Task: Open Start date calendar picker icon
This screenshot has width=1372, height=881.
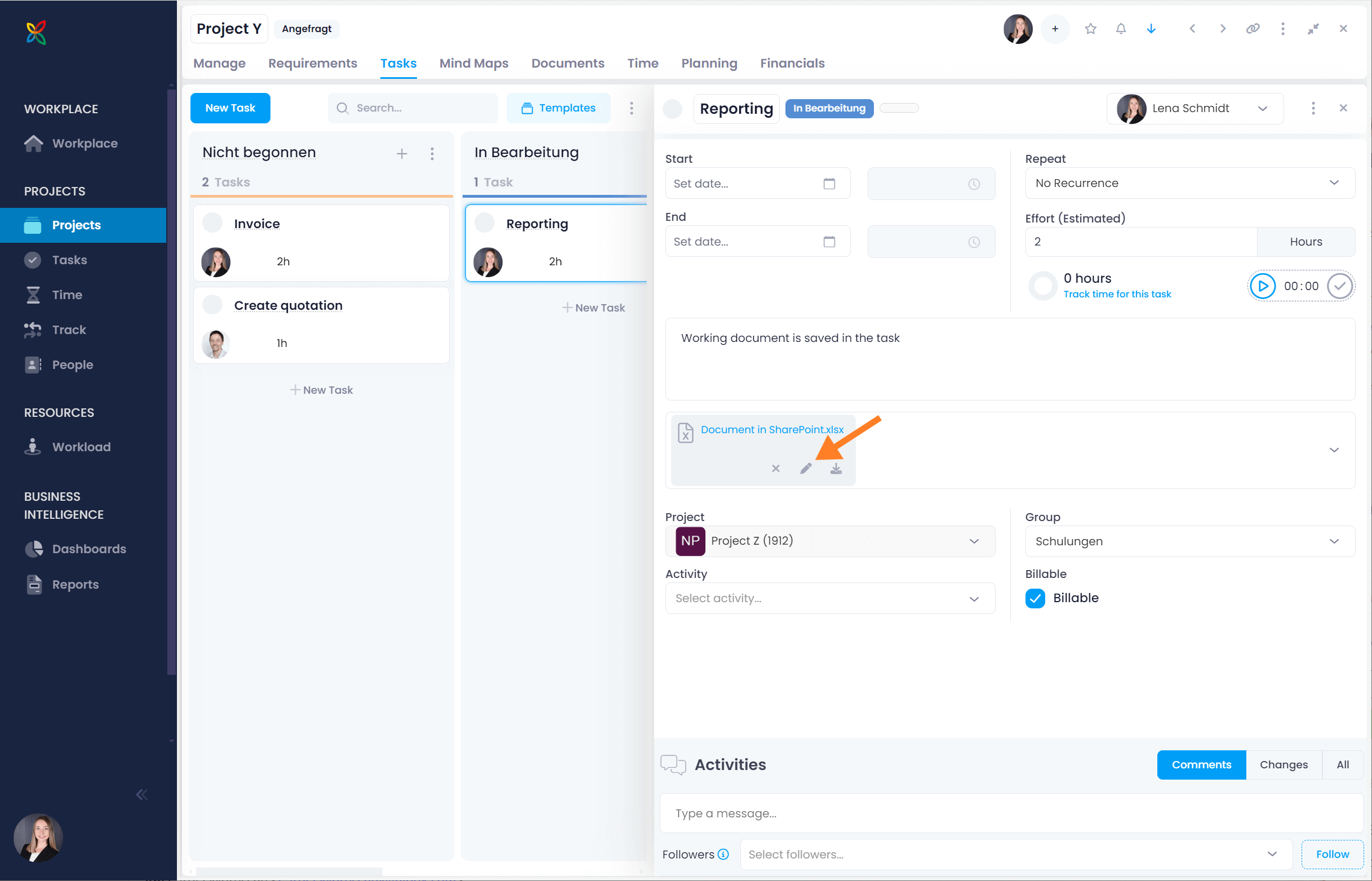Action: click(829, 184)
